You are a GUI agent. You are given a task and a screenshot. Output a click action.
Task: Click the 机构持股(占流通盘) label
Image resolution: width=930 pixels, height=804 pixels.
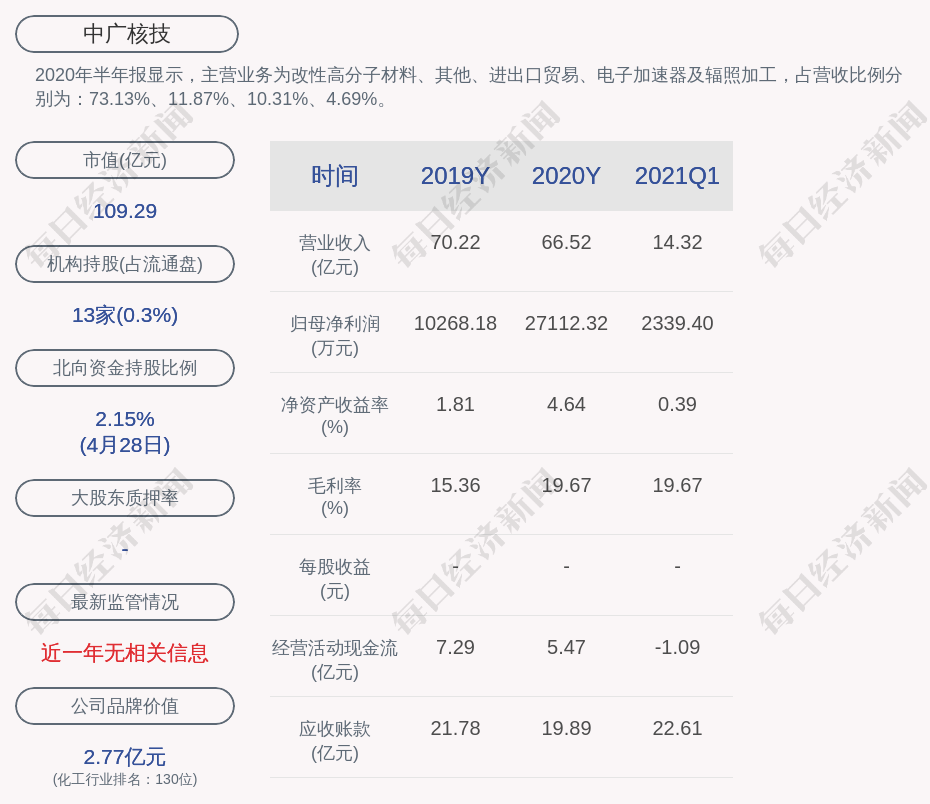[x=125, y=264]
